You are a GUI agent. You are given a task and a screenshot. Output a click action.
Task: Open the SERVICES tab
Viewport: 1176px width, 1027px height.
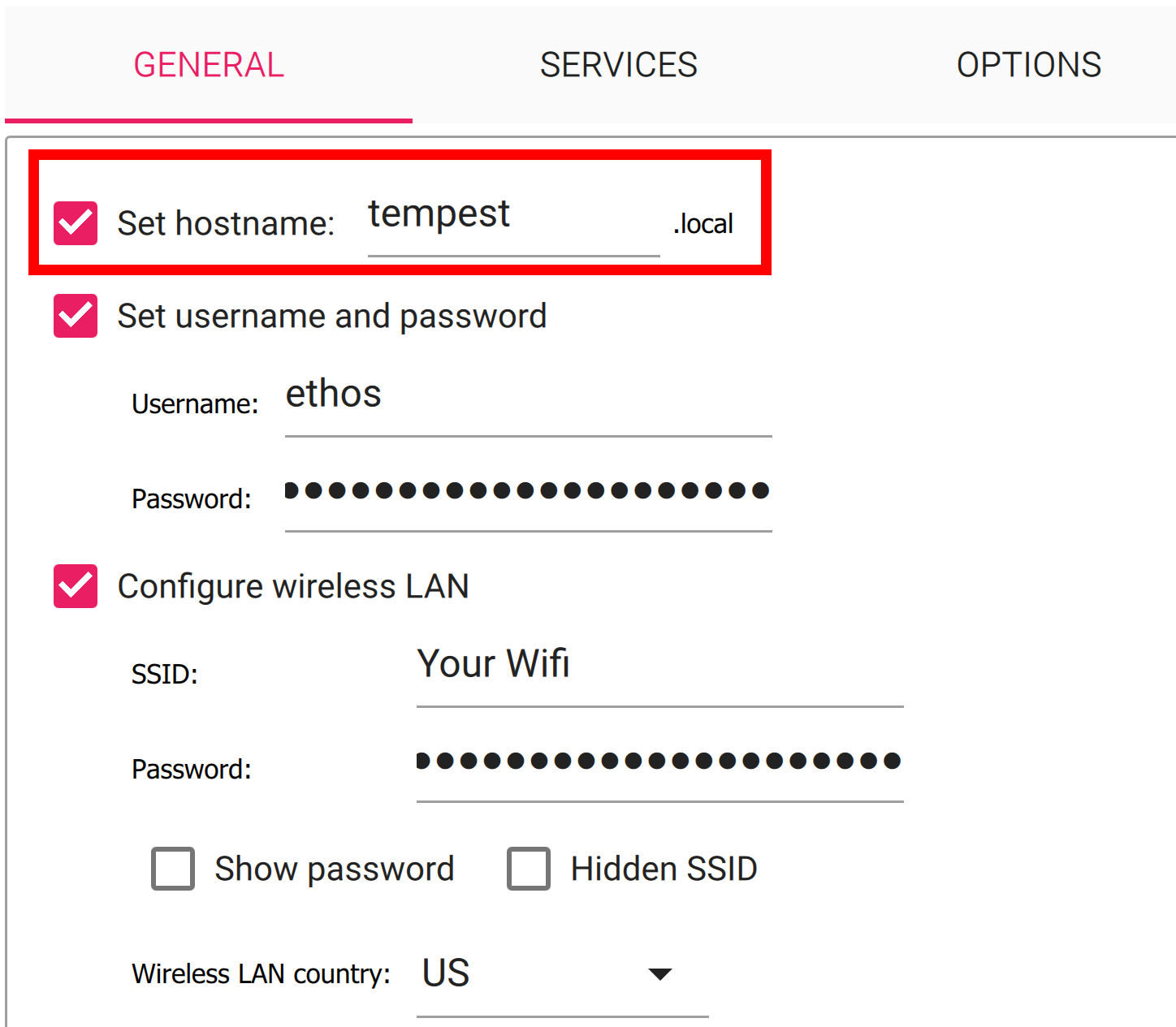point(618,65)
